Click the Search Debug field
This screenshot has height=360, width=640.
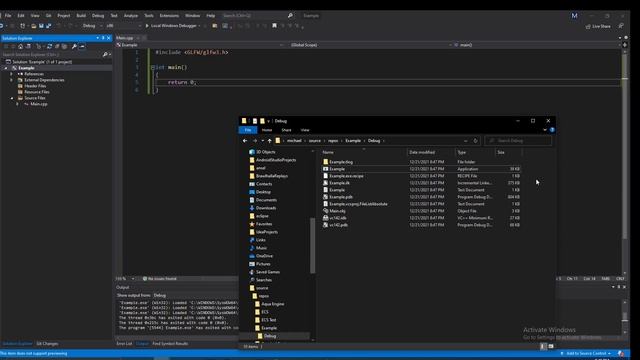[518, 141]
